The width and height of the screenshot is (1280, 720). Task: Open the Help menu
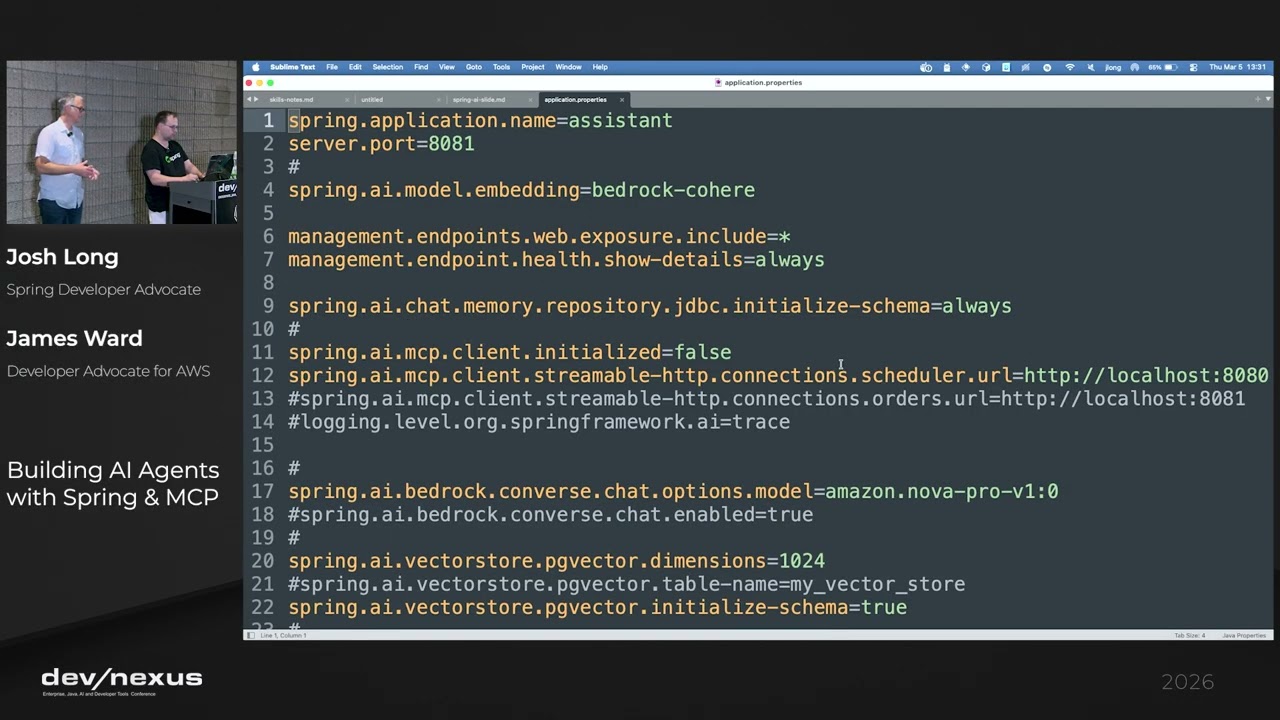coord(600,67)
